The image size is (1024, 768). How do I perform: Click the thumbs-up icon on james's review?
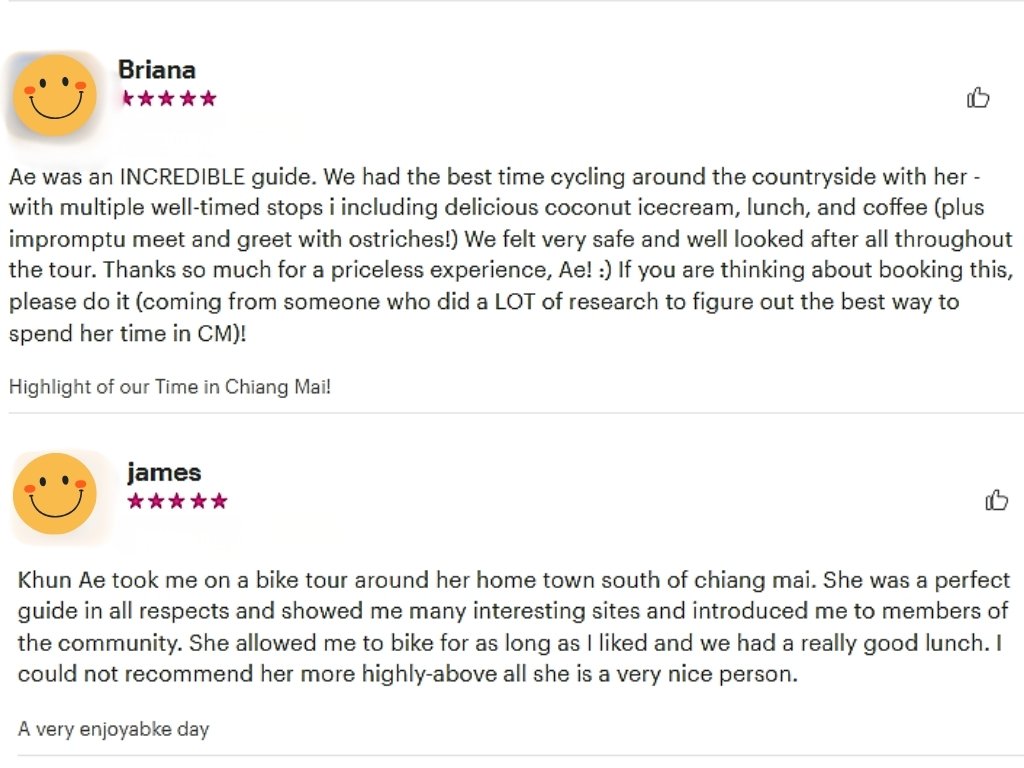coord(996,500)
